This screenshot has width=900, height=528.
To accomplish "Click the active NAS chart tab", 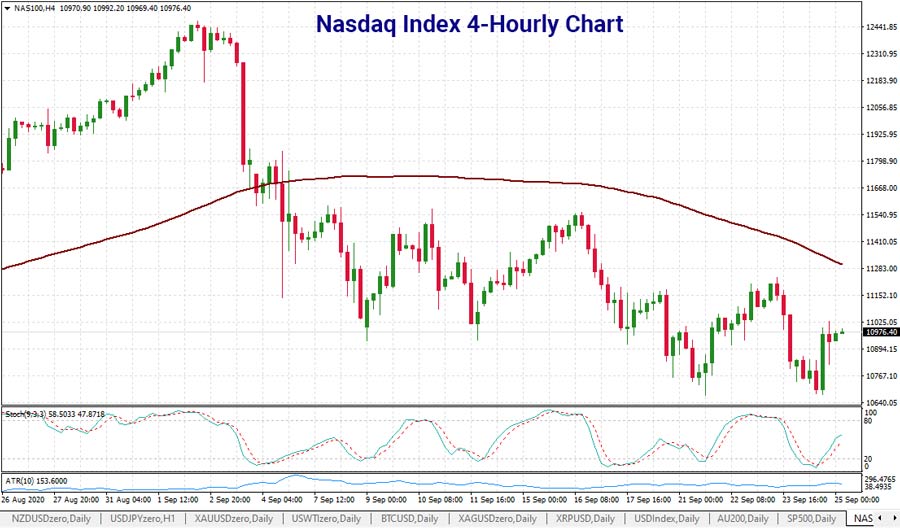I will (x=863, y=519).
